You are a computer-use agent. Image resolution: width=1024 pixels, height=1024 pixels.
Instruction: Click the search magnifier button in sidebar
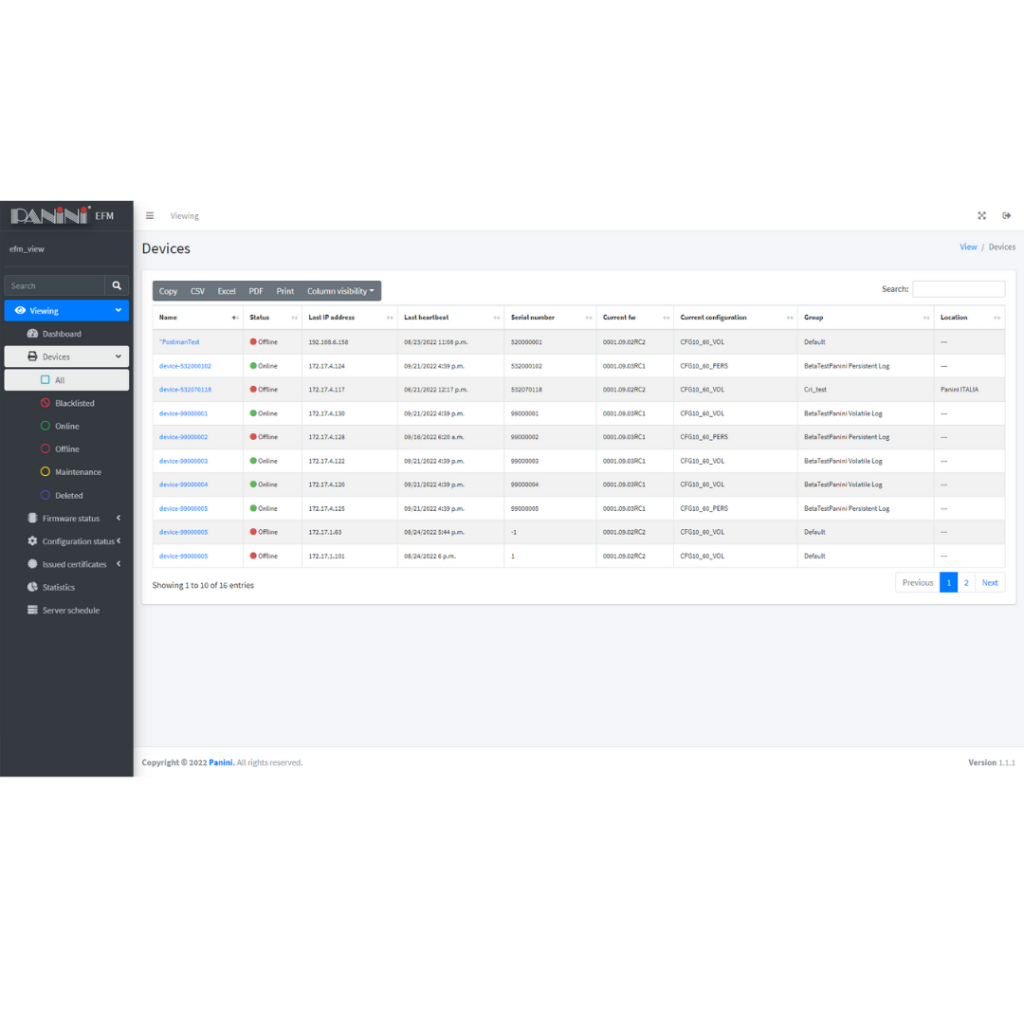(117, 286)
